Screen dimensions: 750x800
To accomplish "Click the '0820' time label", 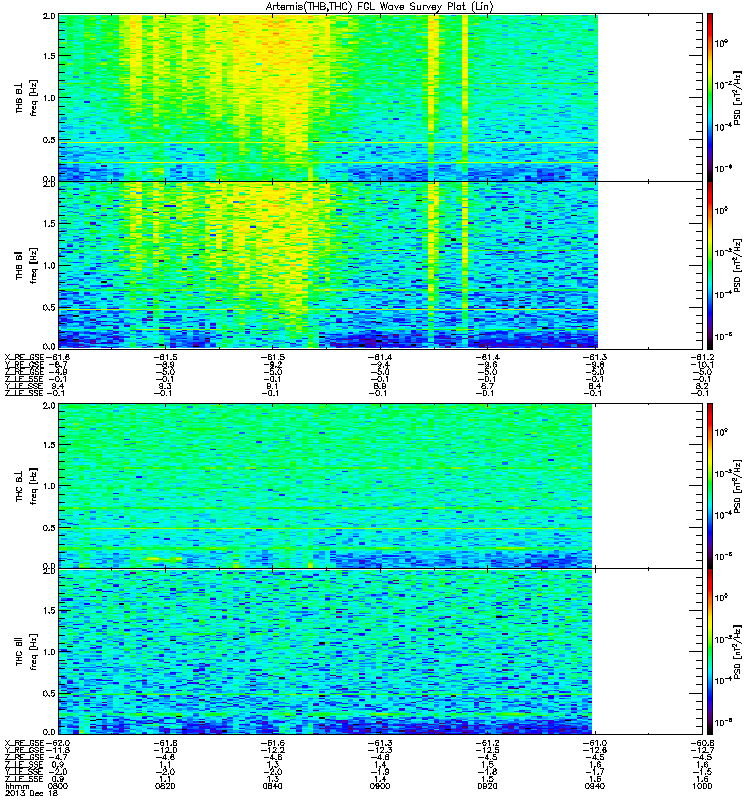I will coord(165,786).
